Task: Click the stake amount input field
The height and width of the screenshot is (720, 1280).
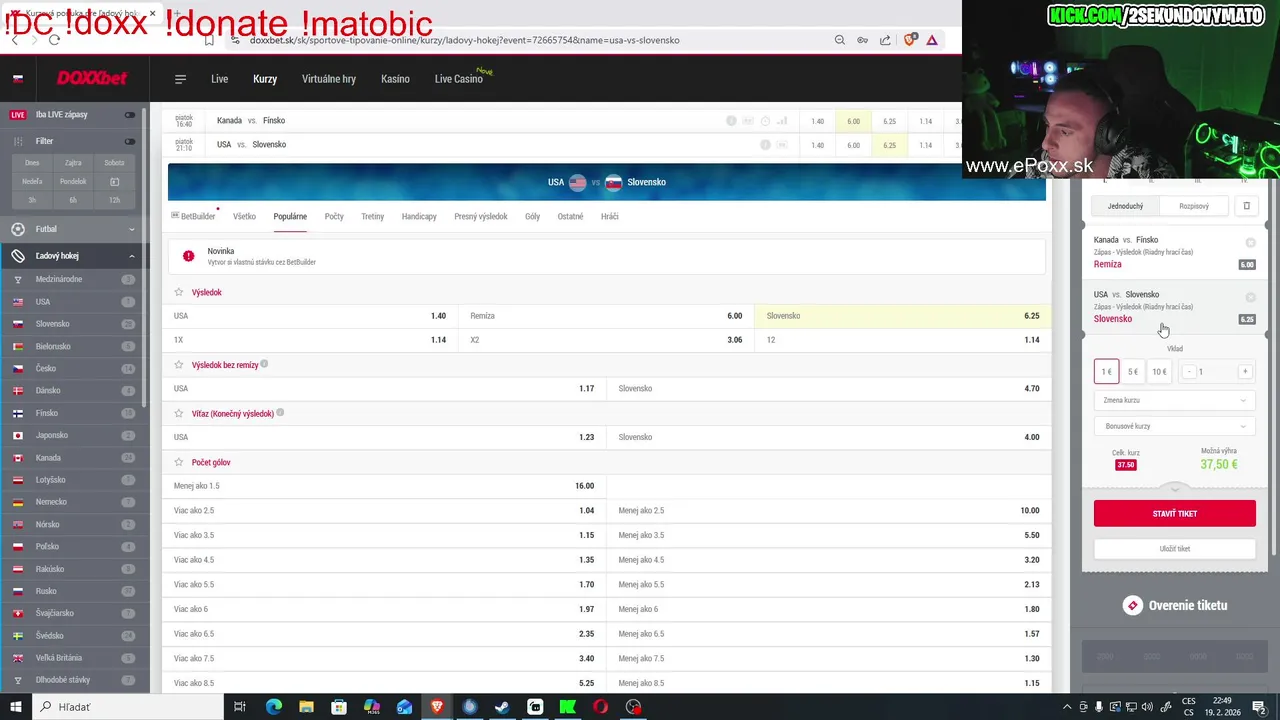Action: click(1217, 372)
